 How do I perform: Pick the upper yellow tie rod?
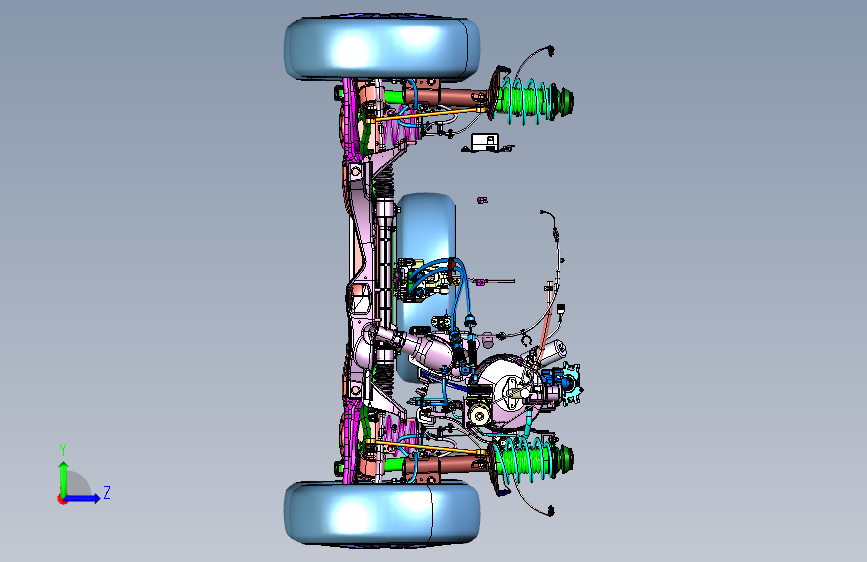427,115
